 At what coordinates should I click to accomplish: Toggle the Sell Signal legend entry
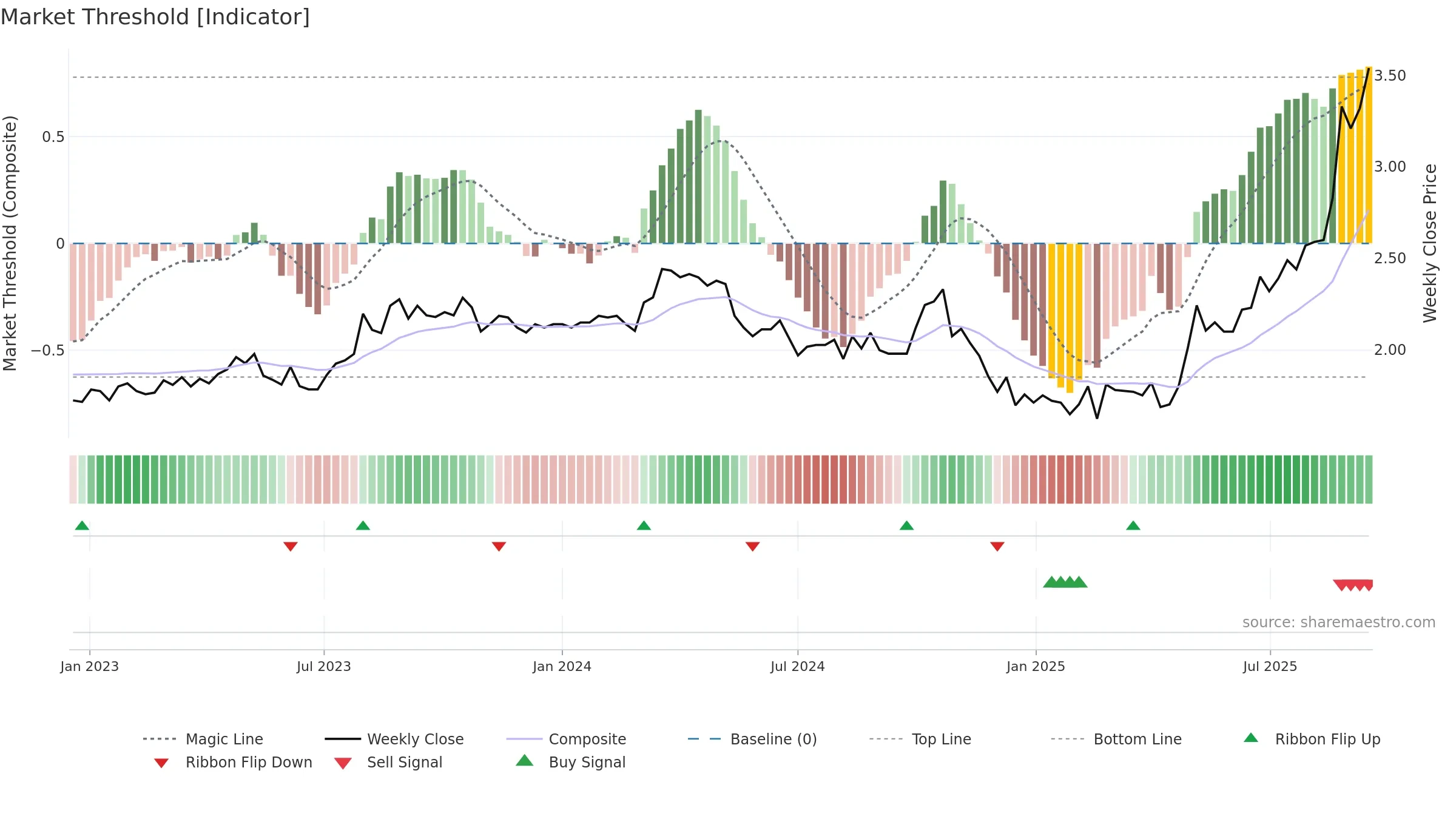(x=388, y=762)
